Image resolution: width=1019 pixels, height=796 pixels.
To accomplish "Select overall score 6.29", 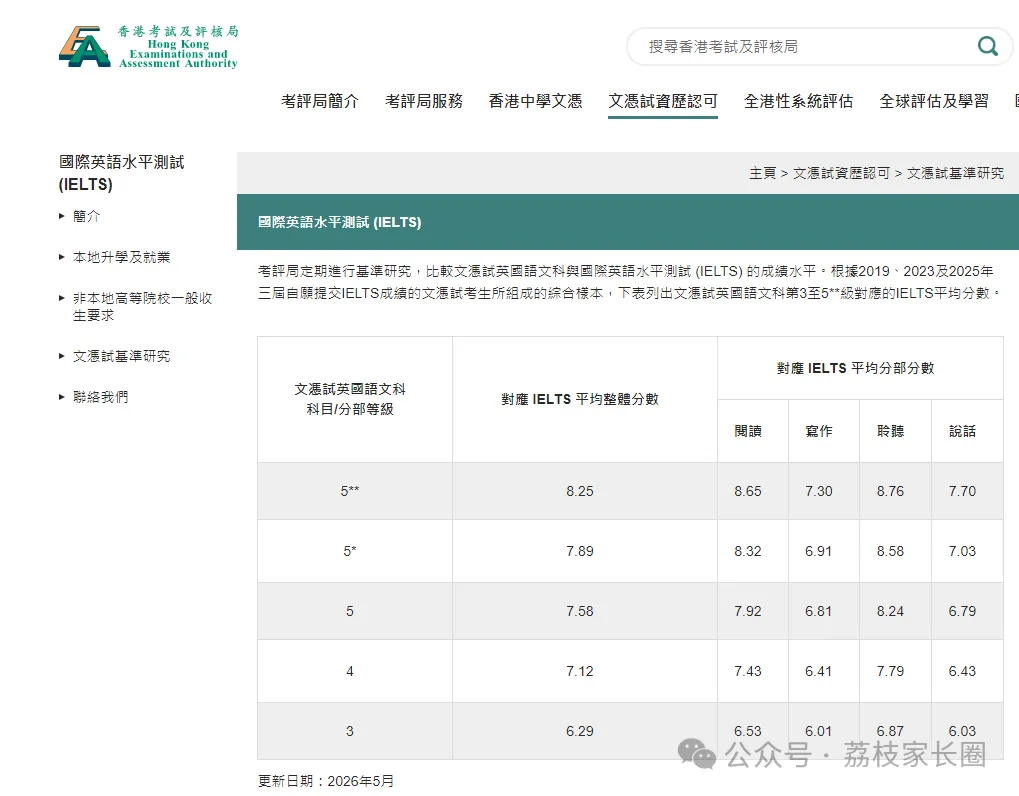I will click(x=580, y=731).
